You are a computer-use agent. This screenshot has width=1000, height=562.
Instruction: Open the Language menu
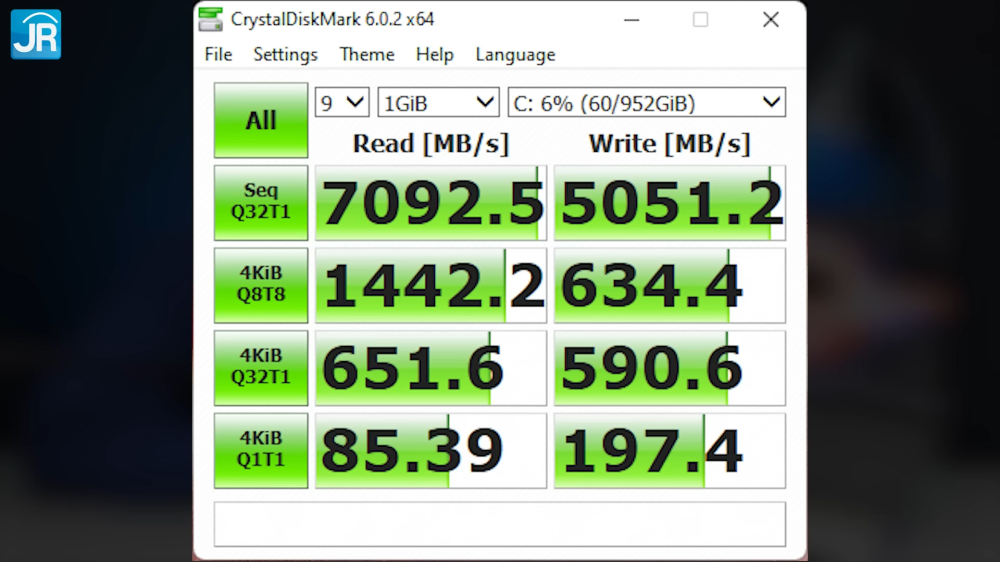(515, 55)
